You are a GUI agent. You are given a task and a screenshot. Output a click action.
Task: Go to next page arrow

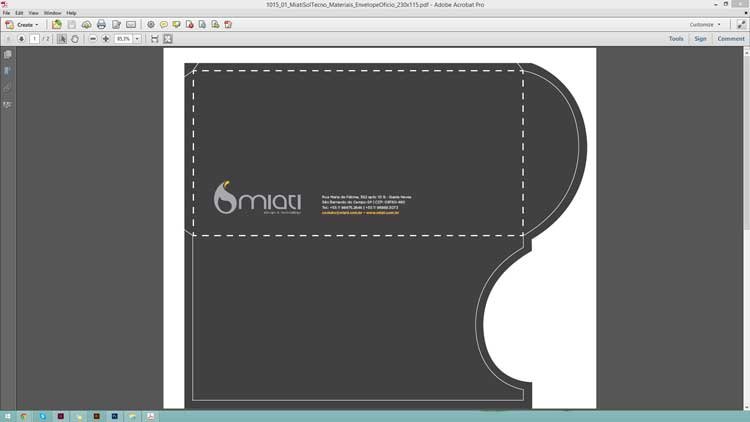(21, 39)
